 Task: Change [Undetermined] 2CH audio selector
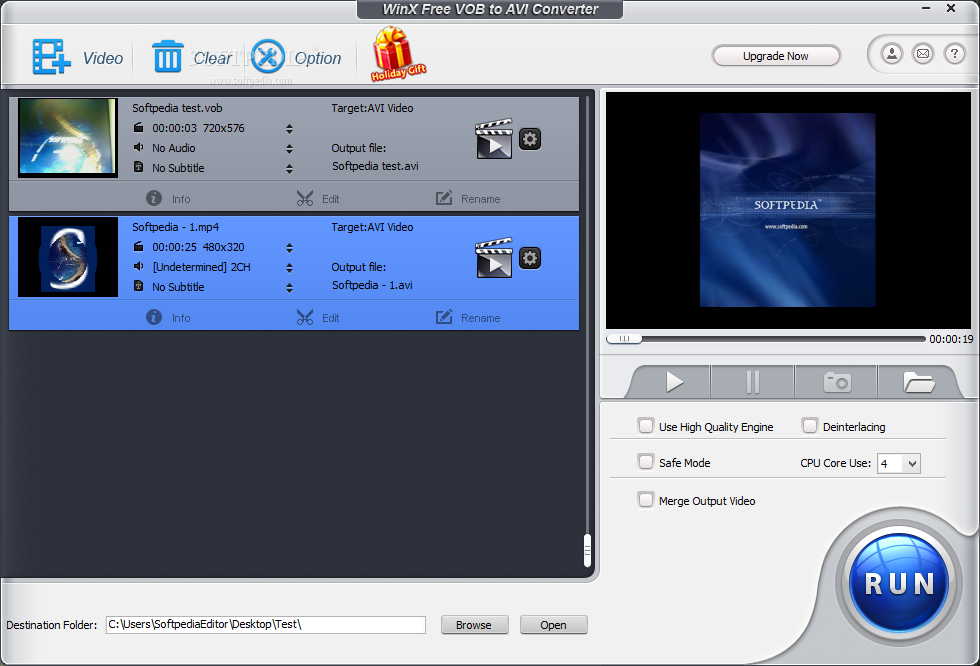click(289, 268)
